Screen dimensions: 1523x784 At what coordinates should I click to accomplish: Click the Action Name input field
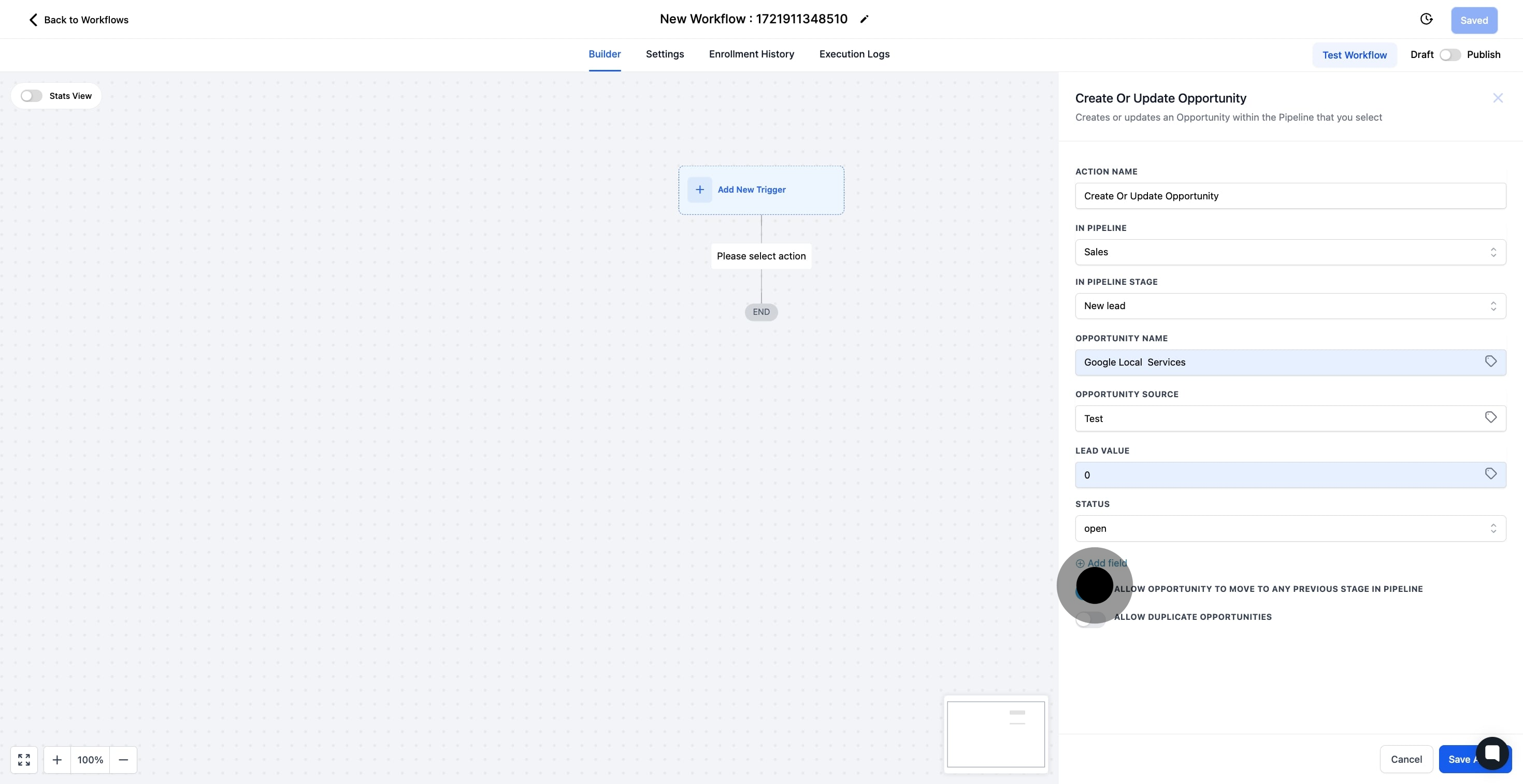click(x=1290, y=196)
